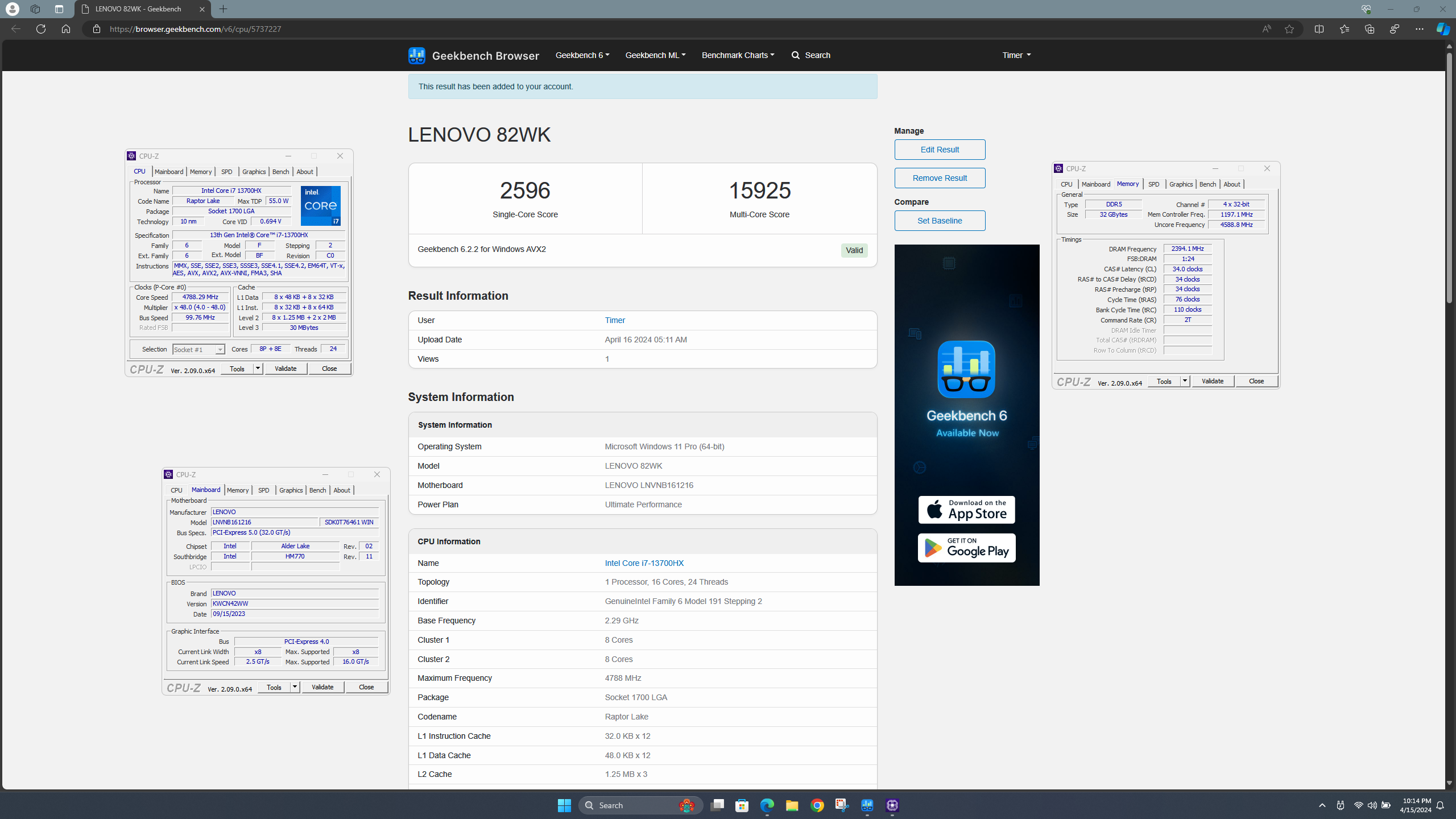Screen dimensions: 1456x819
Task: Click the Geekbench Browser logo icon
Action: point(416,55)
